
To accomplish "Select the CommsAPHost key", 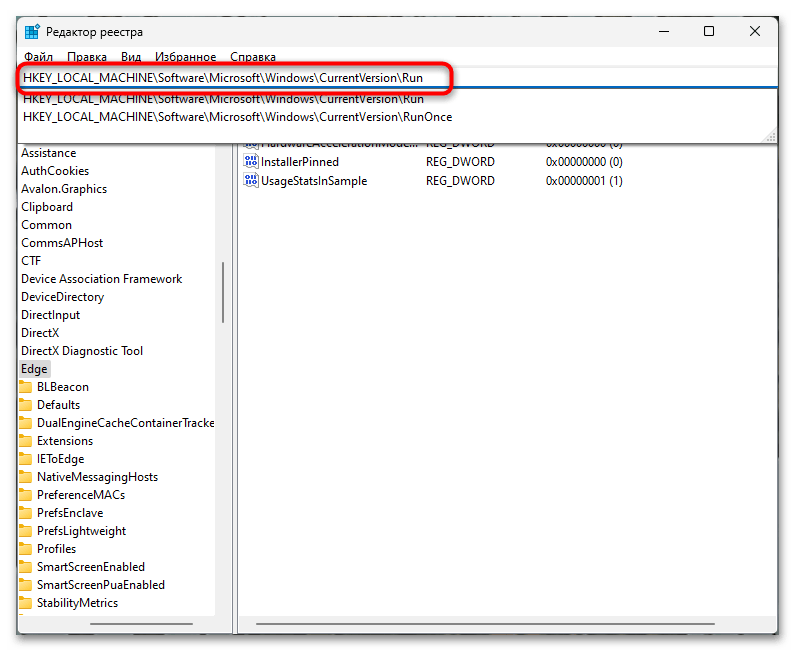I will tap(62, 243).
